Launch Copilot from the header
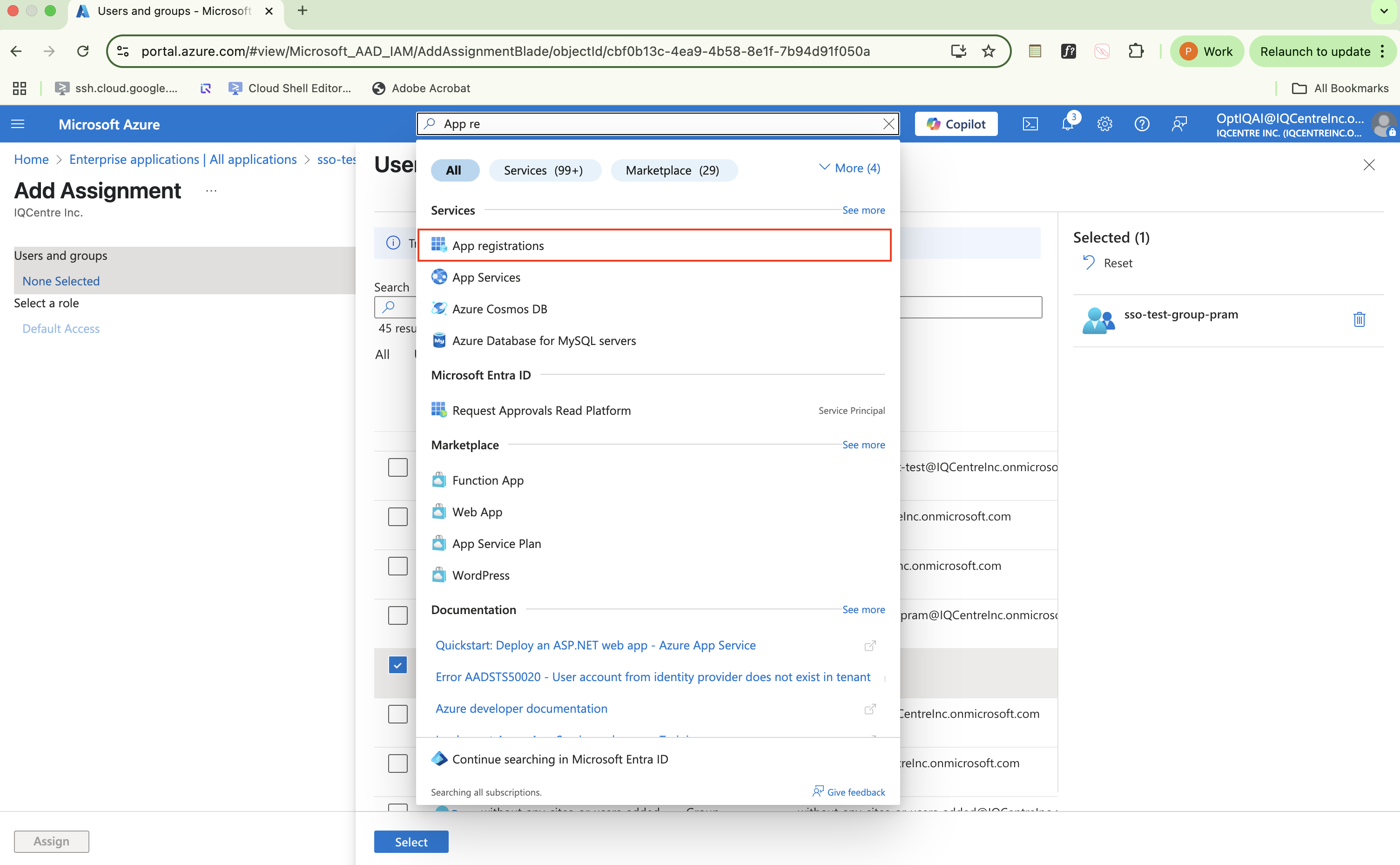 pyautogui.click(x=956, y=123)
